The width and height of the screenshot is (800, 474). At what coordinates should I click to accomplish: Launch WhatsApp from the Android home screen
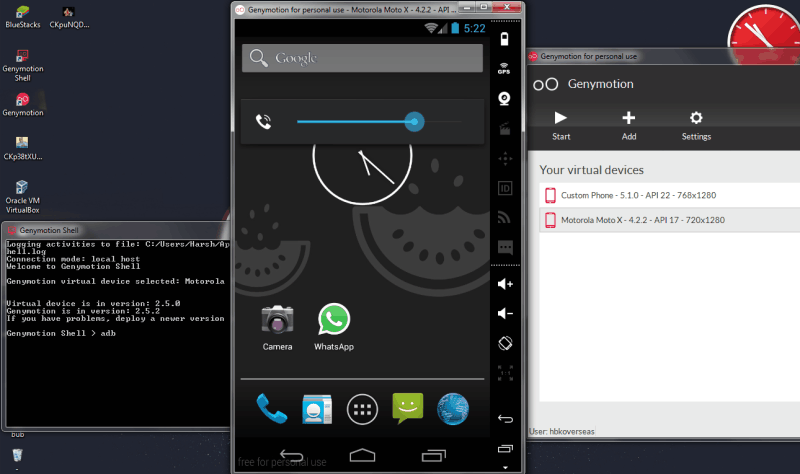pos(334,327)
